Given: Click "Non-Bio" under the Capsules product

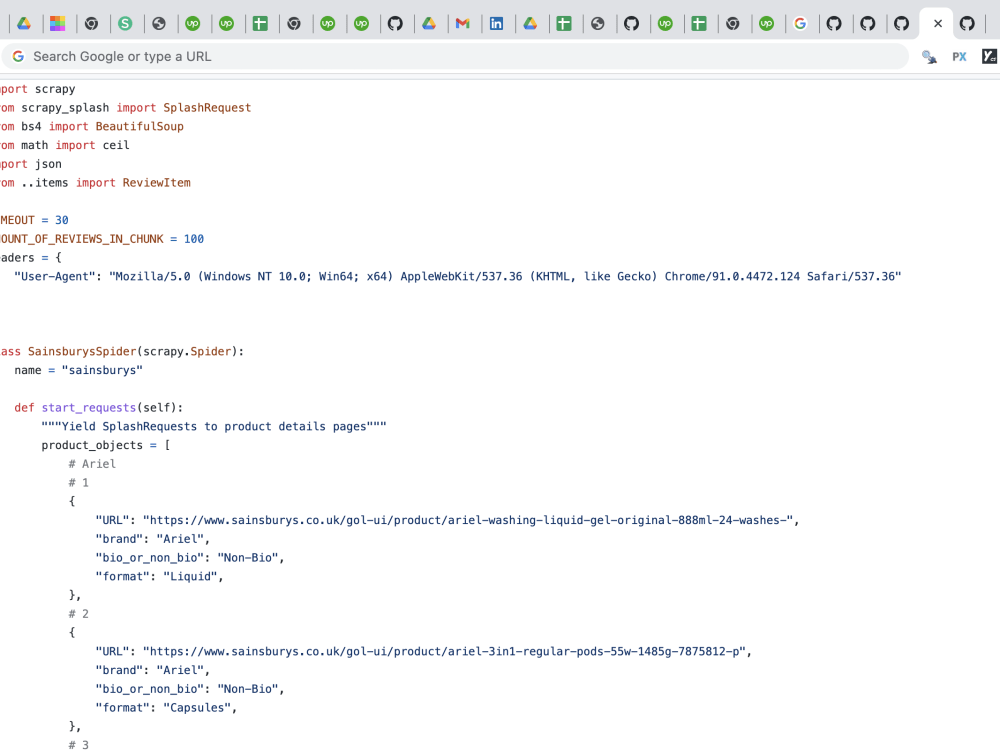Looking at the screenshot, I should [x=248, y=689].
